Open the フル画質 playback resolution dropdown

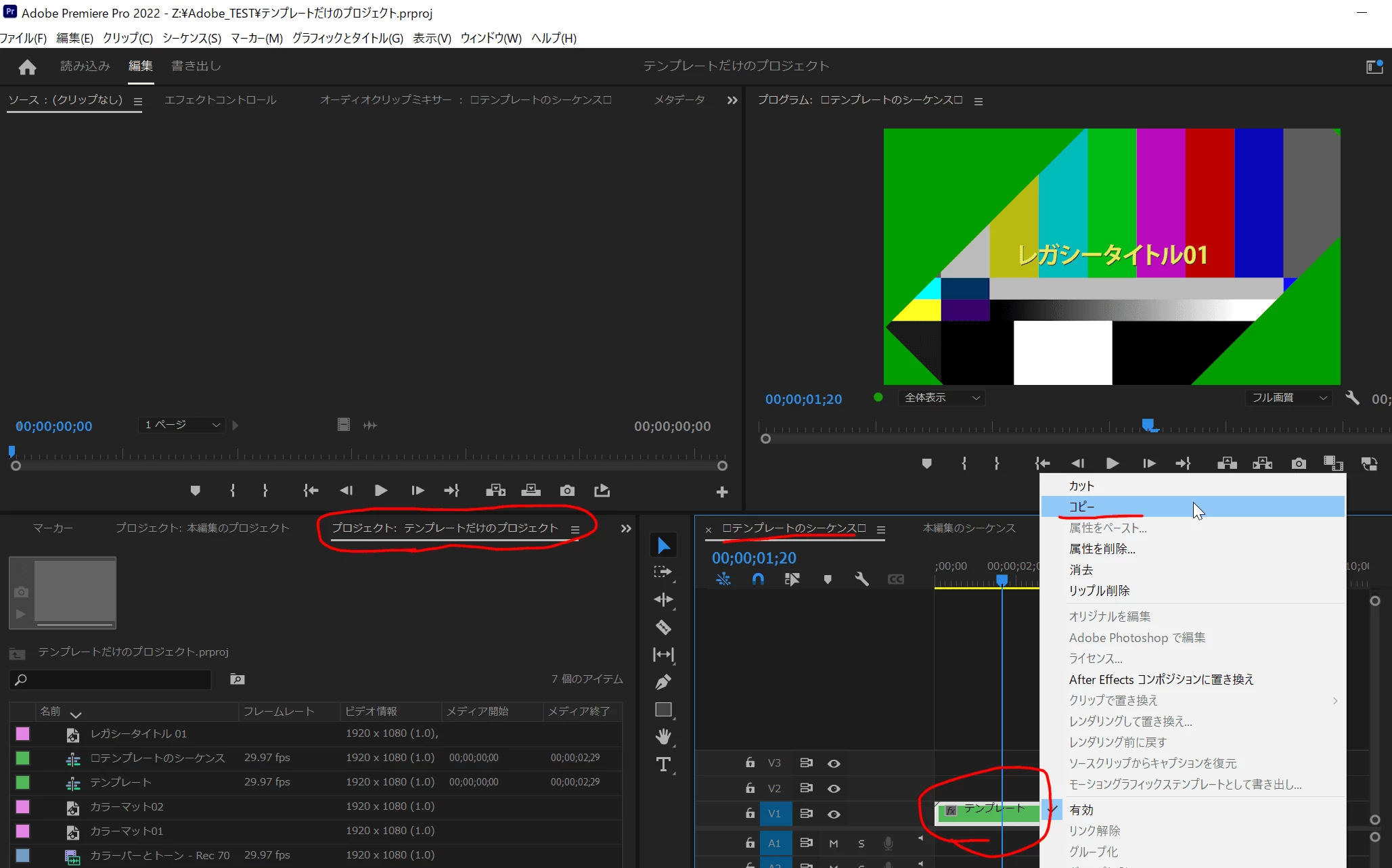coord(1288,398)
